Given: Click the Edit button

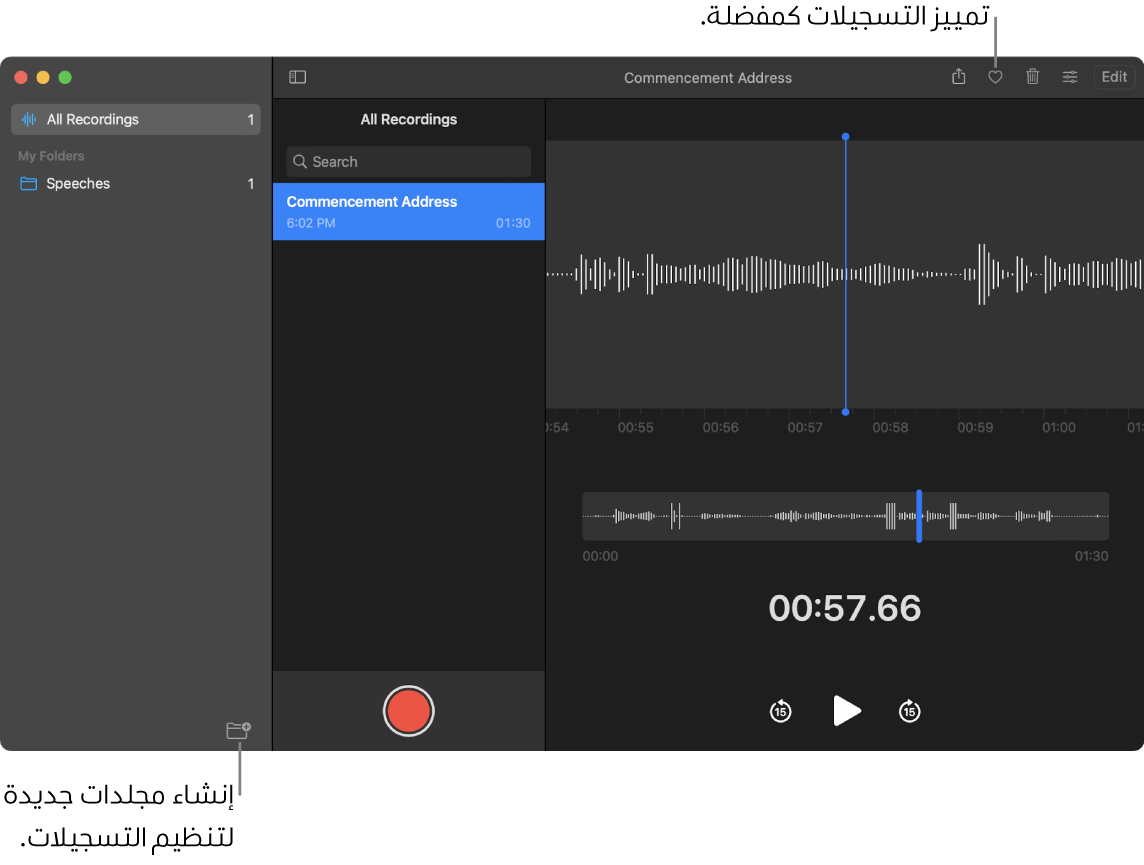Looking at the screenshot, I should pos(1113,76).
